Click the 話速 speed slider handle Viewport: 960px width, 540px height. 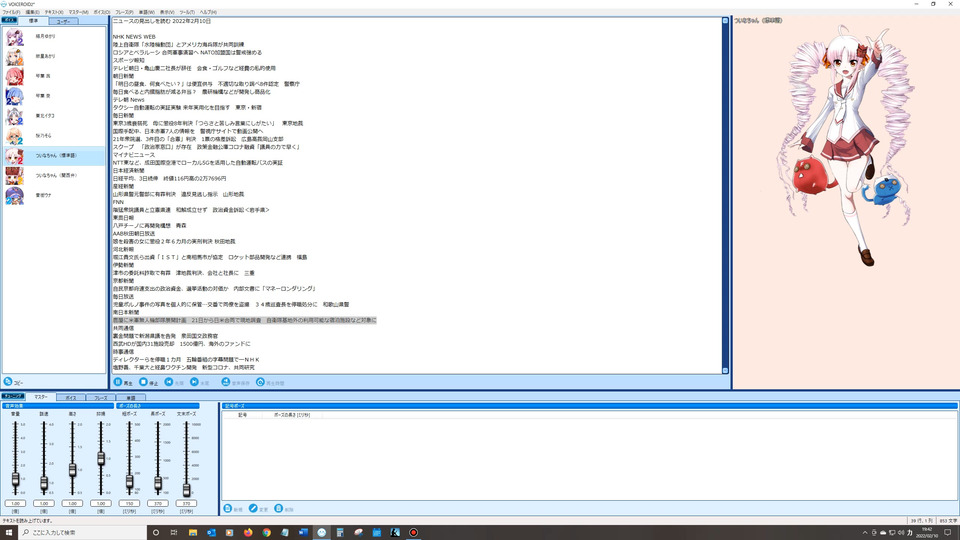[x=44, y=483]
